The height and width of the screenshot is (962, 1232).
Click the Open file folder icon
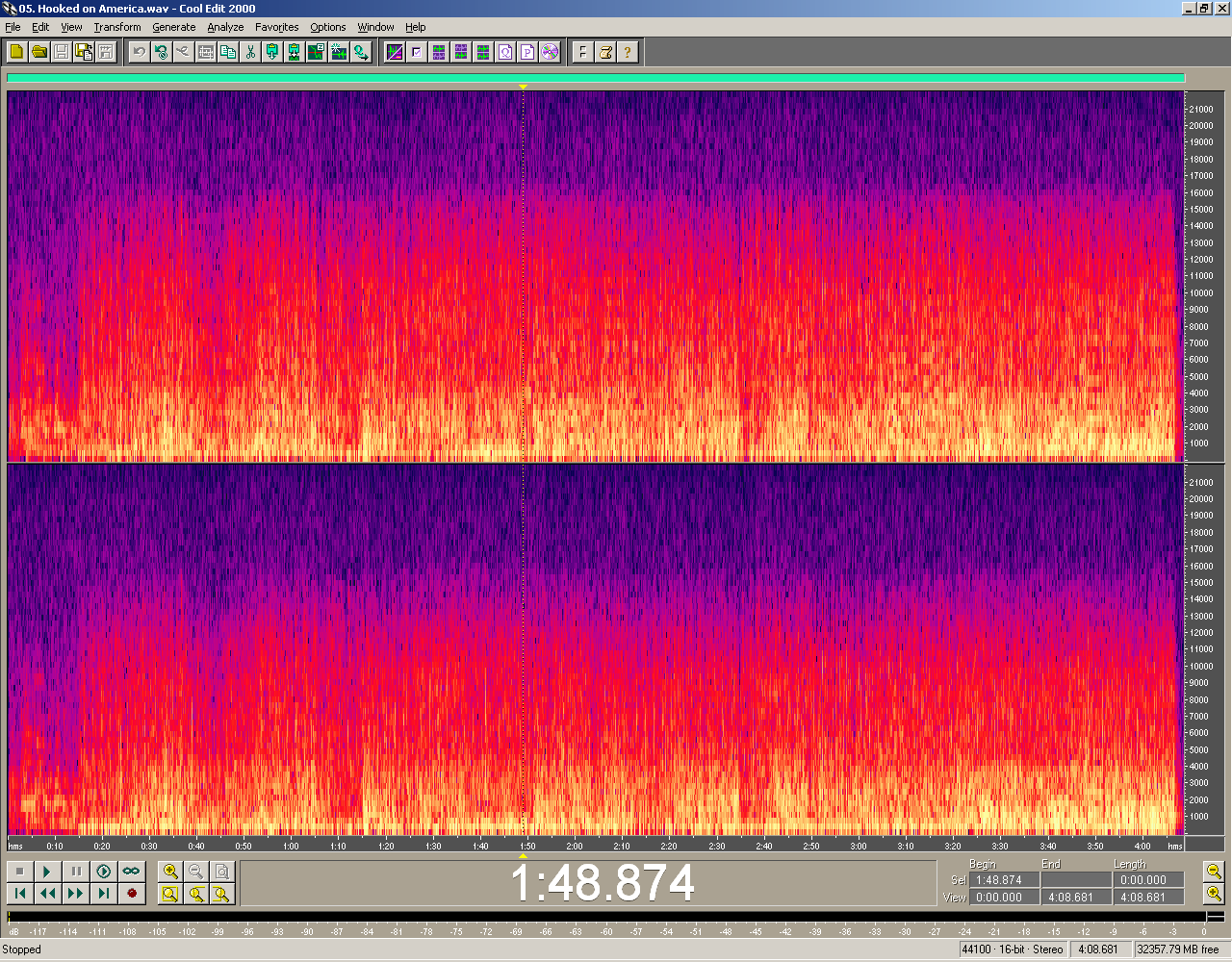[x=39, y=52]
